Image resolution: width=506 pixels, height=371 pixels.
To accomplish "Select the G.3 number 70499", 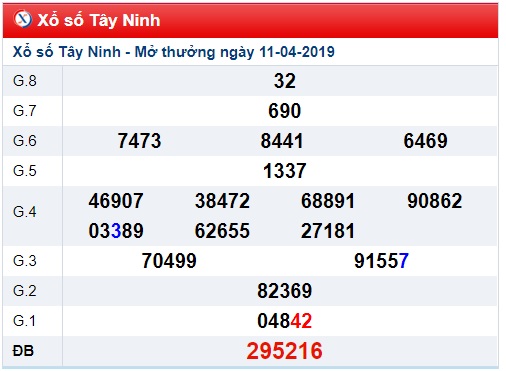I will [x=169, y=261].
